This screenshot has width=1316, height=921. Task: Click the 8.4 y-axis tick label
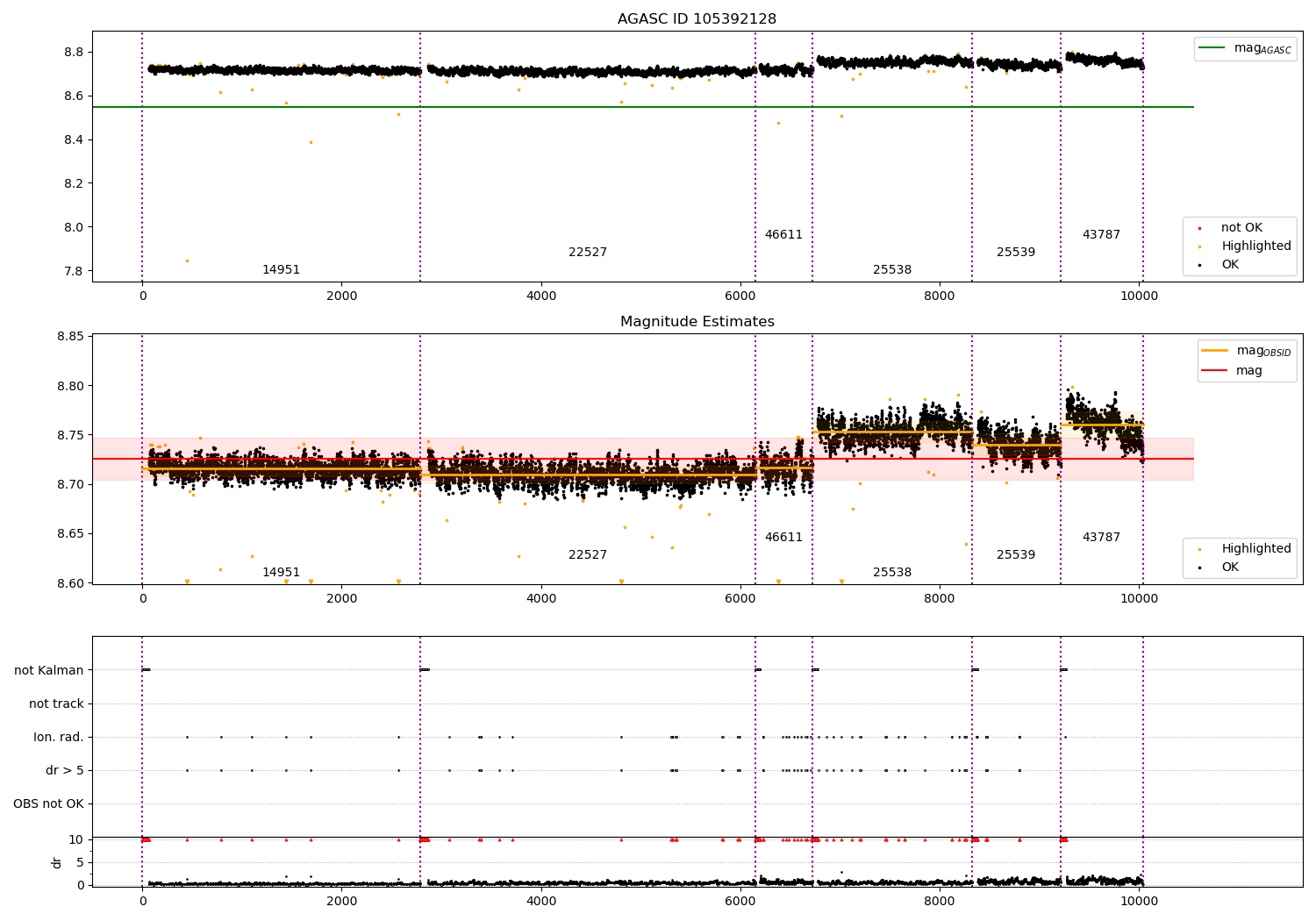pos(72,140)
